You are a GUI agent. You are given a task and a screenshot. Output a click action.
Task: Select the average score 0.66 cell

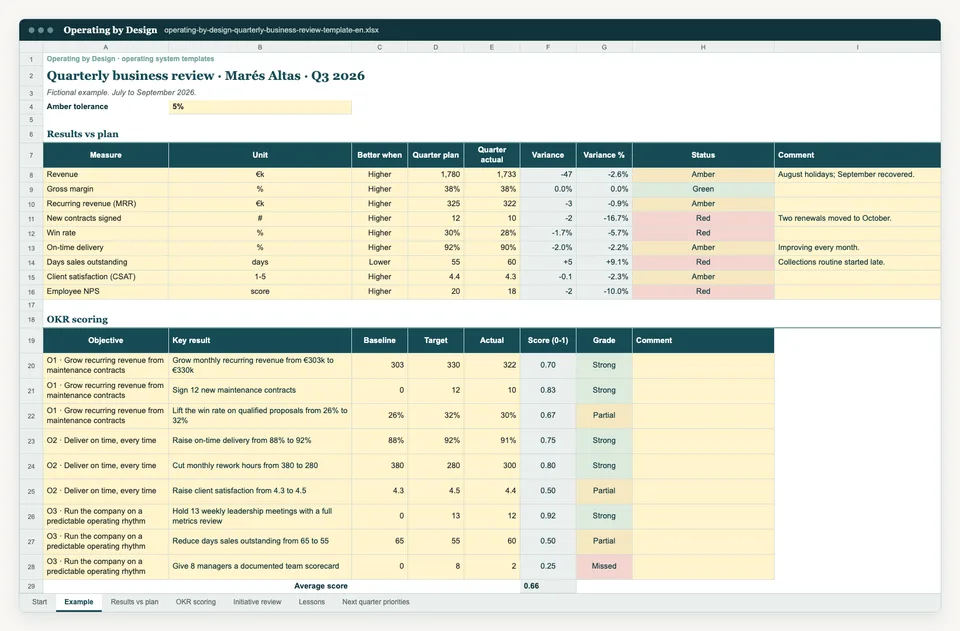[548, 586]
